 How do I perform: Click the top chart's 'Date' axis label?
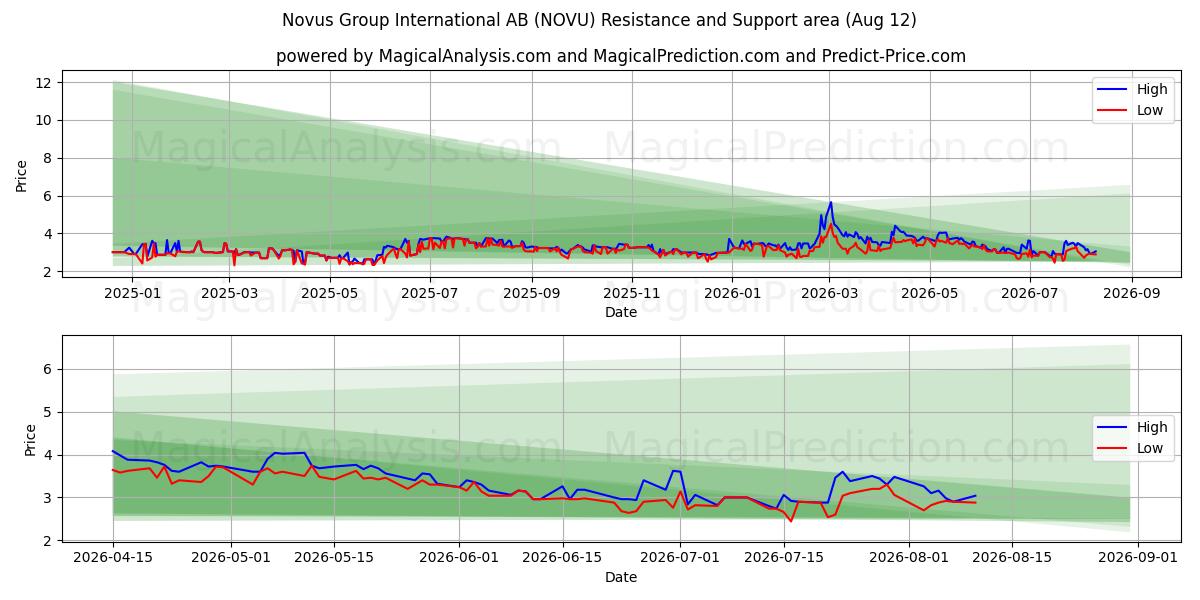pos(621,312)
